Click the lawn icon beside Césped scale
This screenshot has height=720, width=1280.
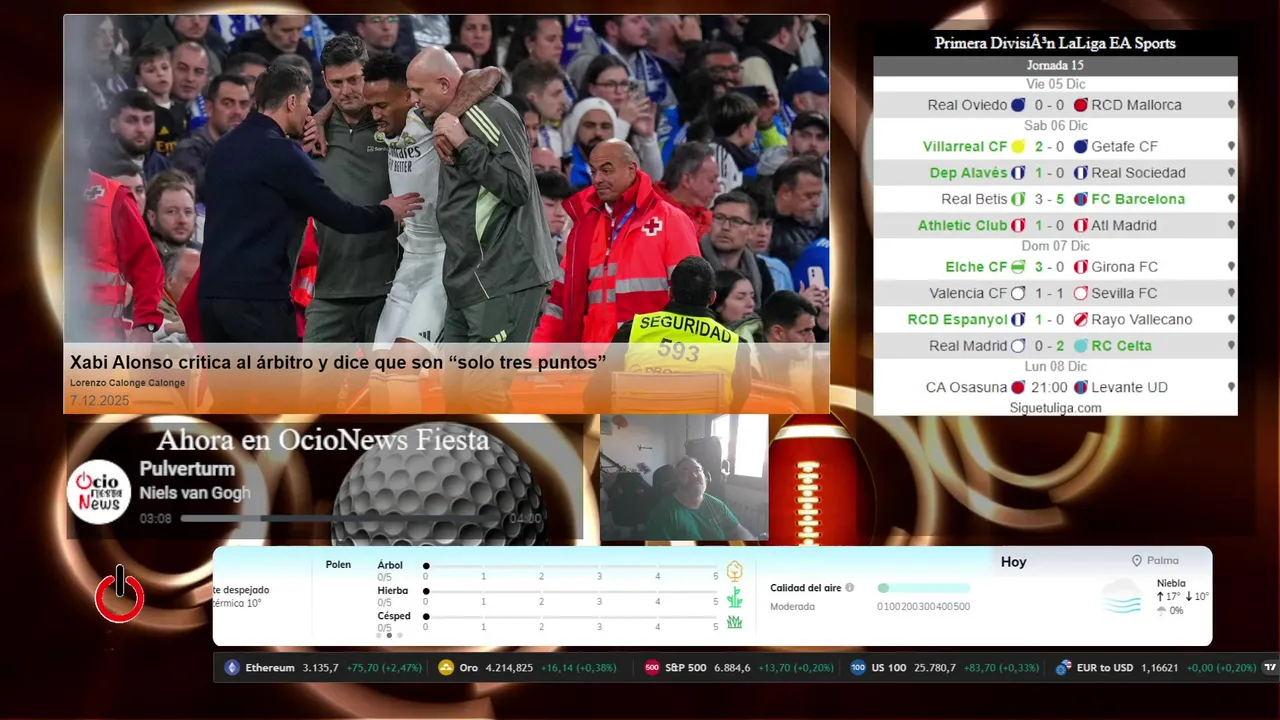pyautogui.click(x=735, y=622)
